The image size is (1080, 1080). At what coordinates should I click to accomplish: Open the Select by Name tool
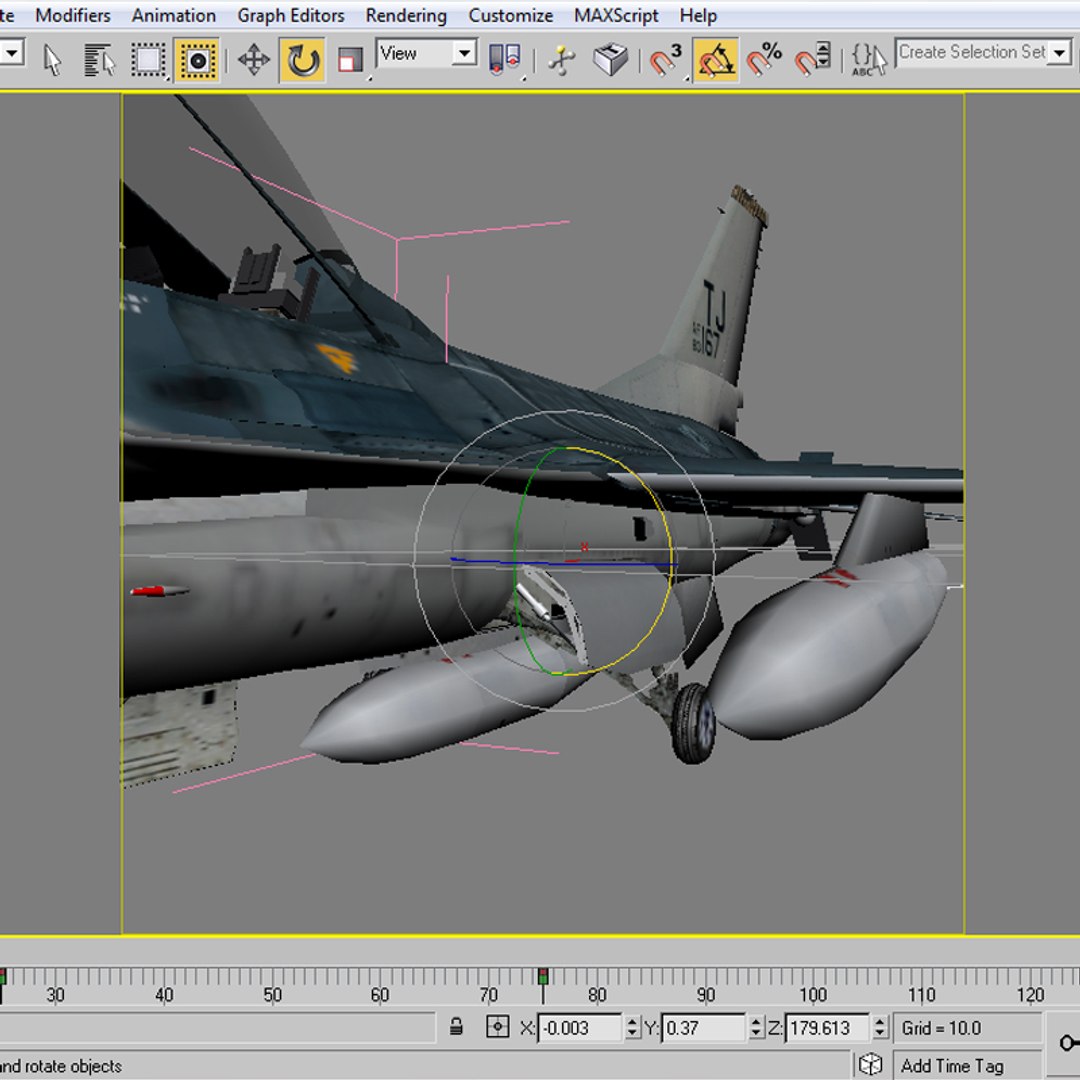pyautogui.click(x=99, y=60)
